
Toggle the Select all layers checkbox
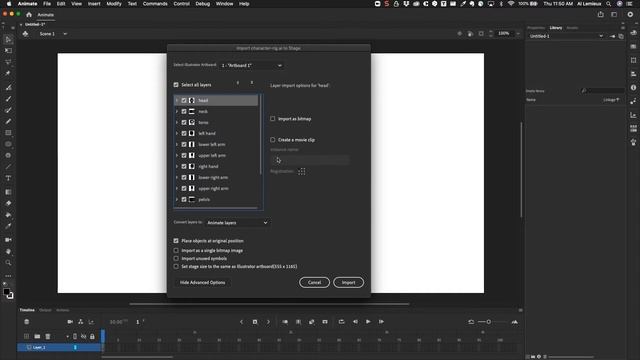tap(176, 85)
